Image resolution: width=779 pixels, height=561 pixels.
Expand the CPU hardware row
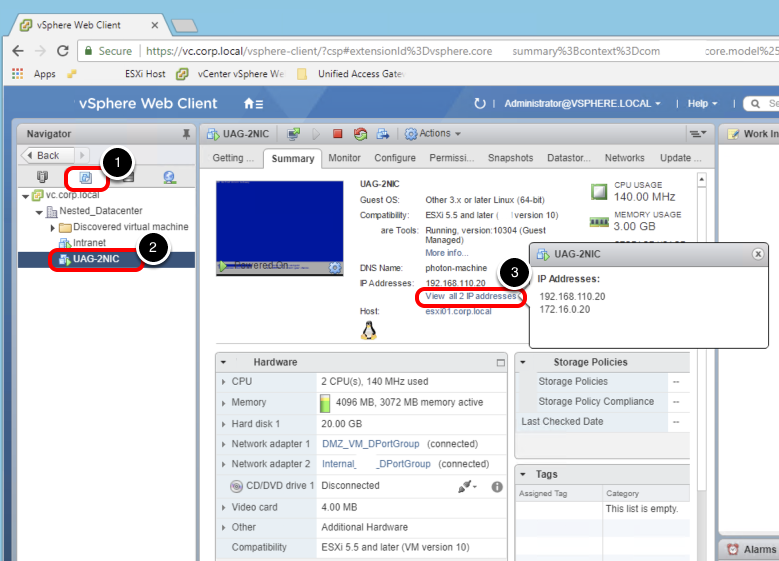pyautogui.click(x=222, y=382)
